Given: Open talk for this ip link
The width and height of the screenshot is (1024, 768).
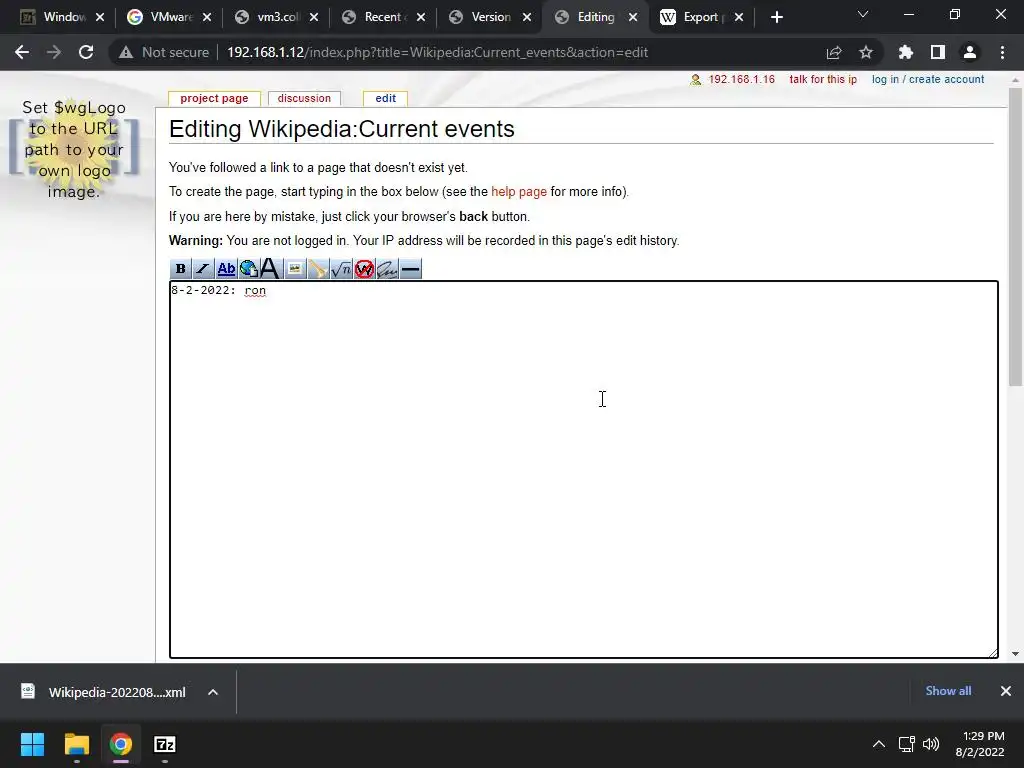Looking at the screenshot, I should (823, 79).
